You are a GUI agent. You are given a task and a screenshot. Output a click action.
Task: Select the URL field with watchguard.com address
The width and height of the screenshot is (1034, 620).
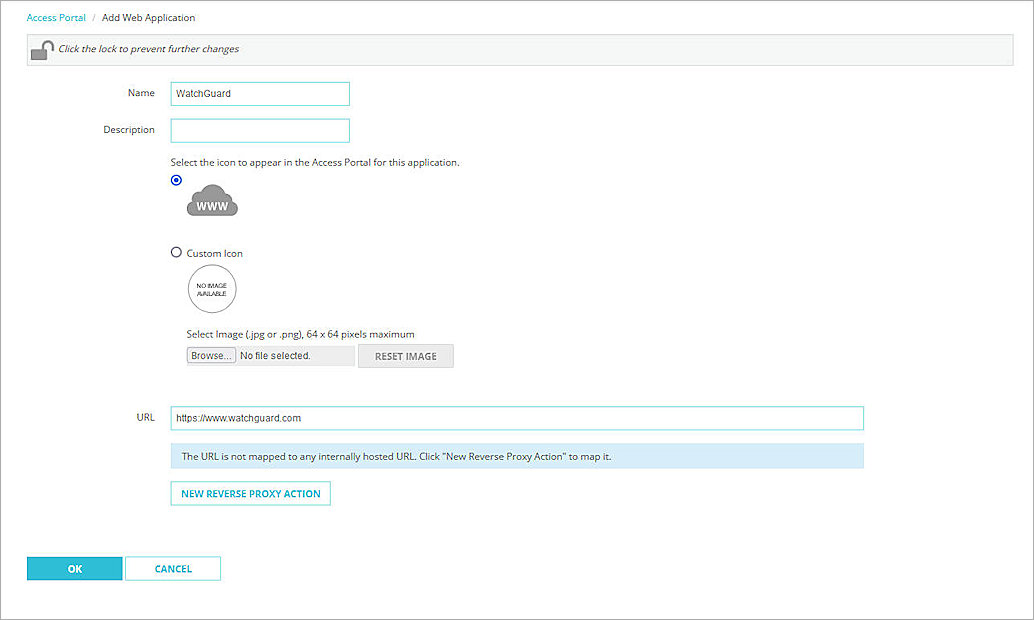(516, 418)
